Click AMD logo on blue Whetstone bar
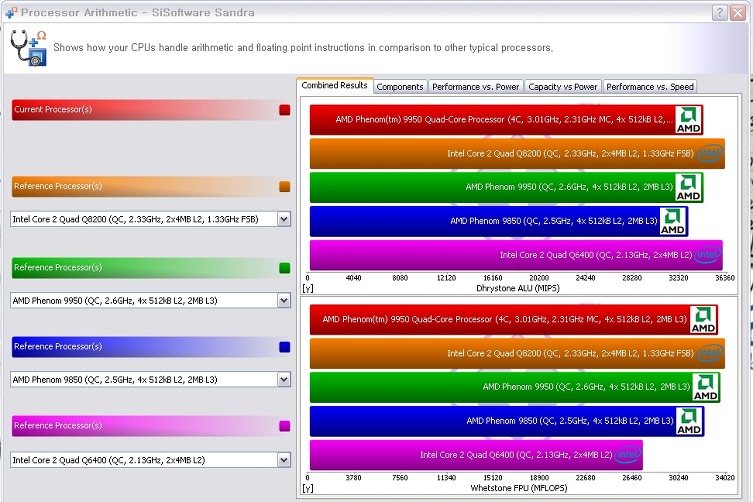 [689, 421]
